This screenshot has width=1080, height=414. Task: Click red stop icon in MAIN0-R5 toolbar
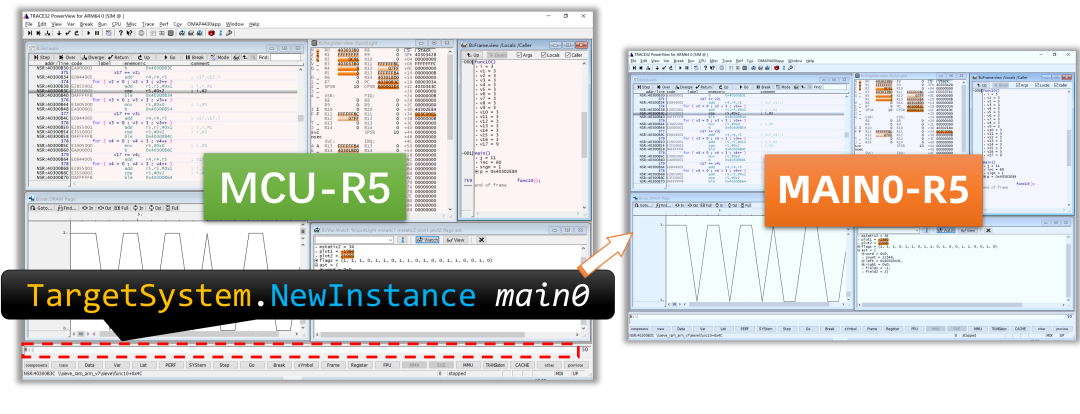776,68
